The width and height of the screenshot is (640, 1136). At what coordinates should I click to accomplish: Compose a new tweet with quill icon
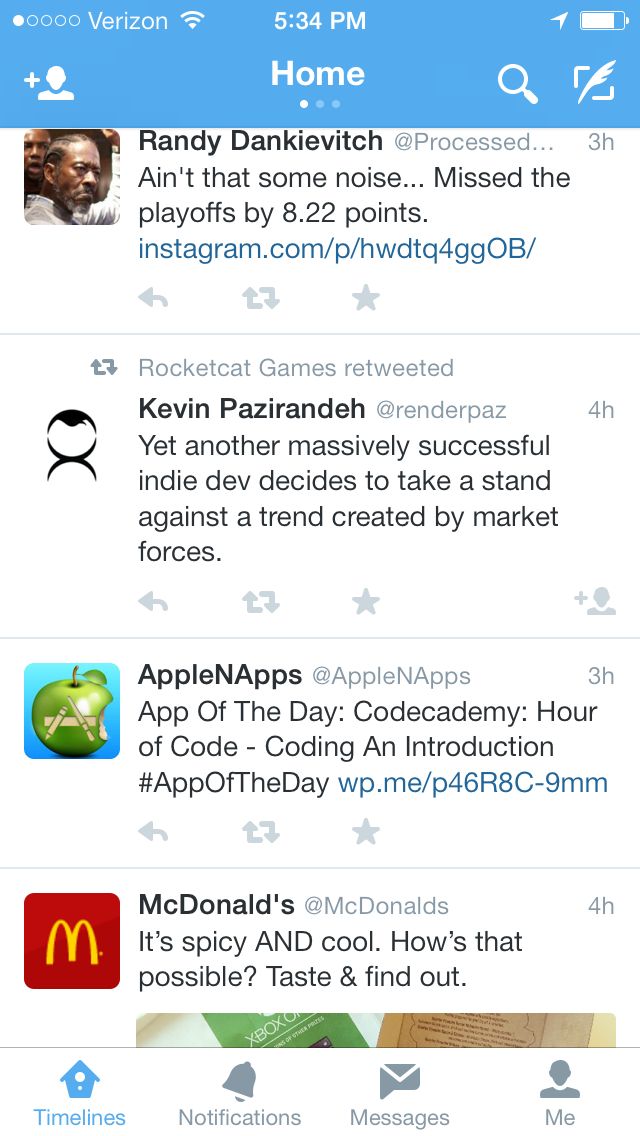[594, 80]
